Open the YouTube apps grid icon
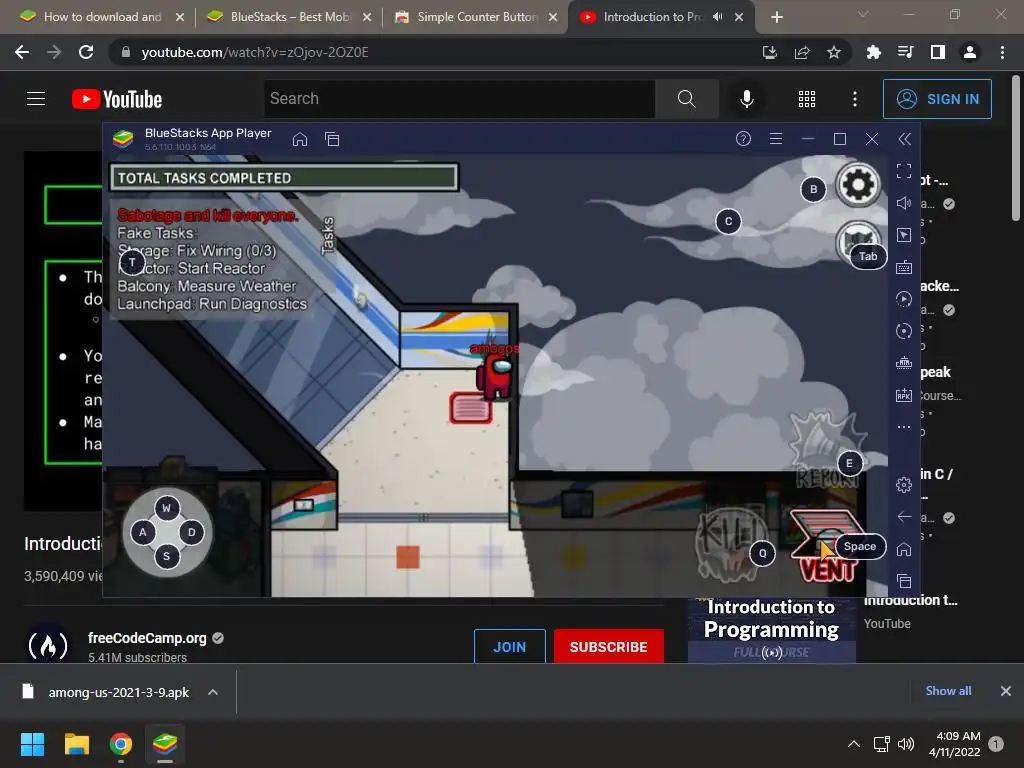 (807, 99)
